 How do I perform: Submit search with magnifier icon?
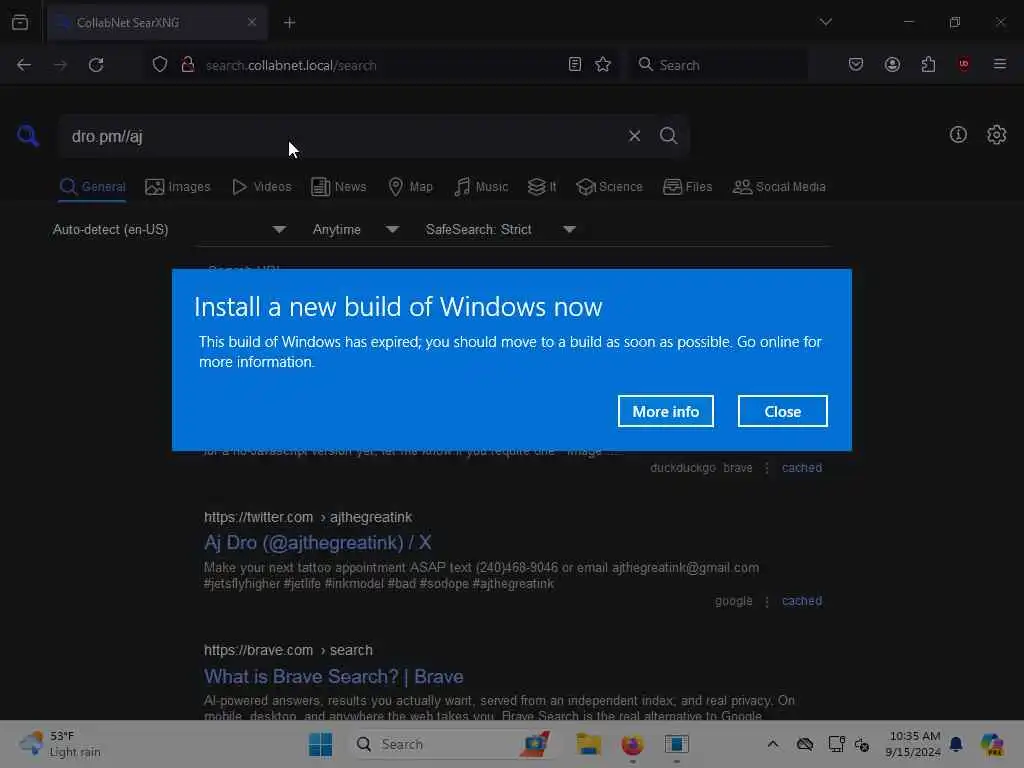coord(668,135)
